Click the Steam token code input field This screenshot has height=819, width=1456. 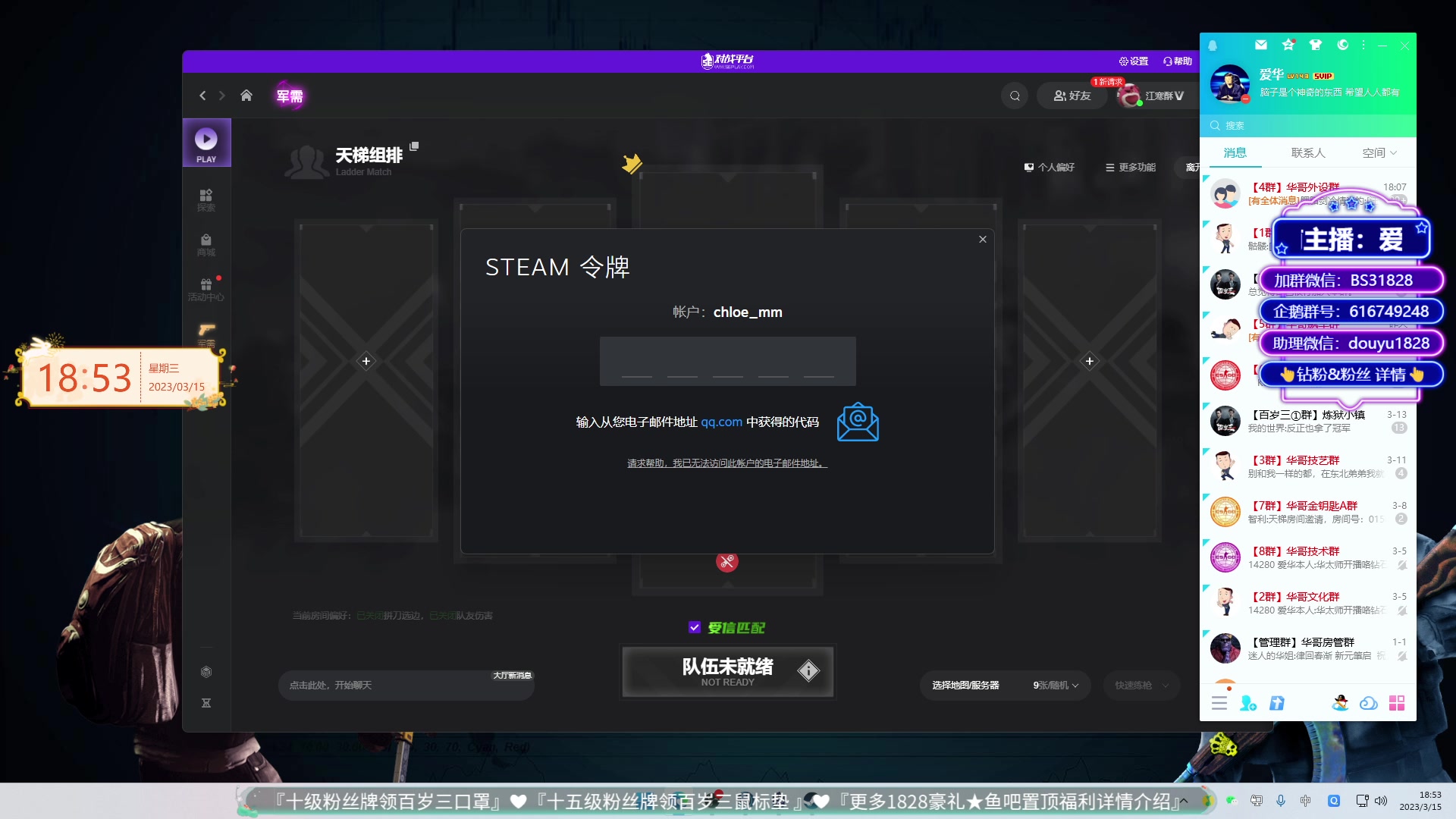click(x=728, y=361)
